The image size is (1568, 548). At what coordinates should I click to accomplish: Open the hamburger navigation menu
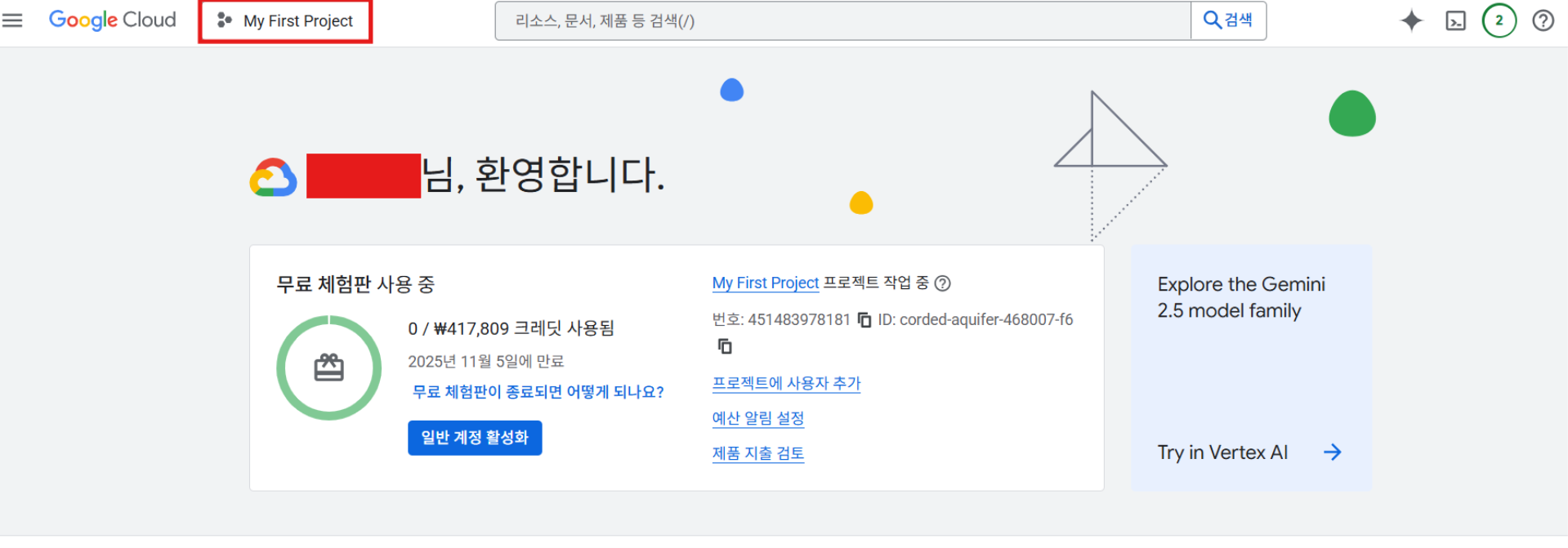[12, 20]
